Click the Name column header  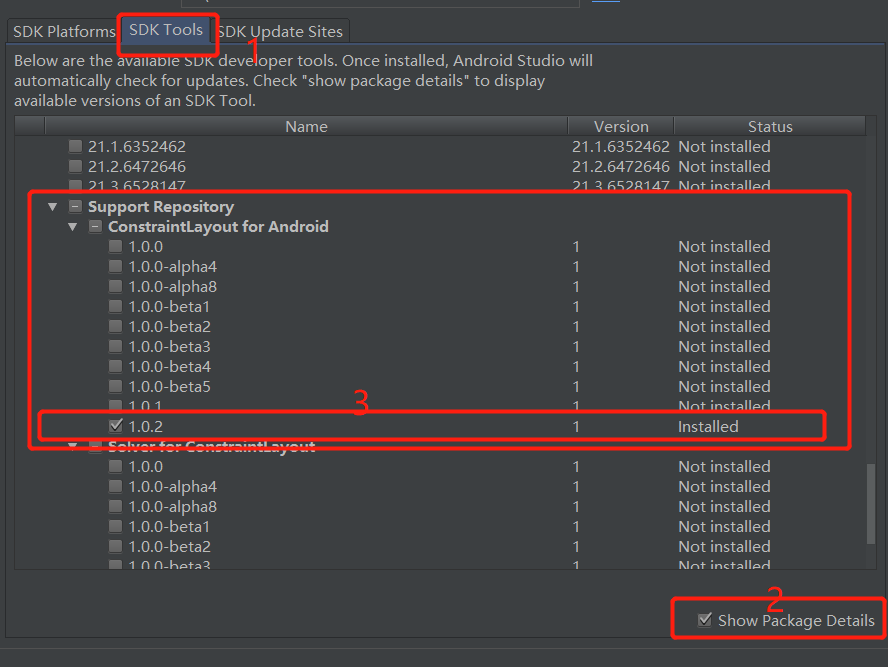coord(306,126)
